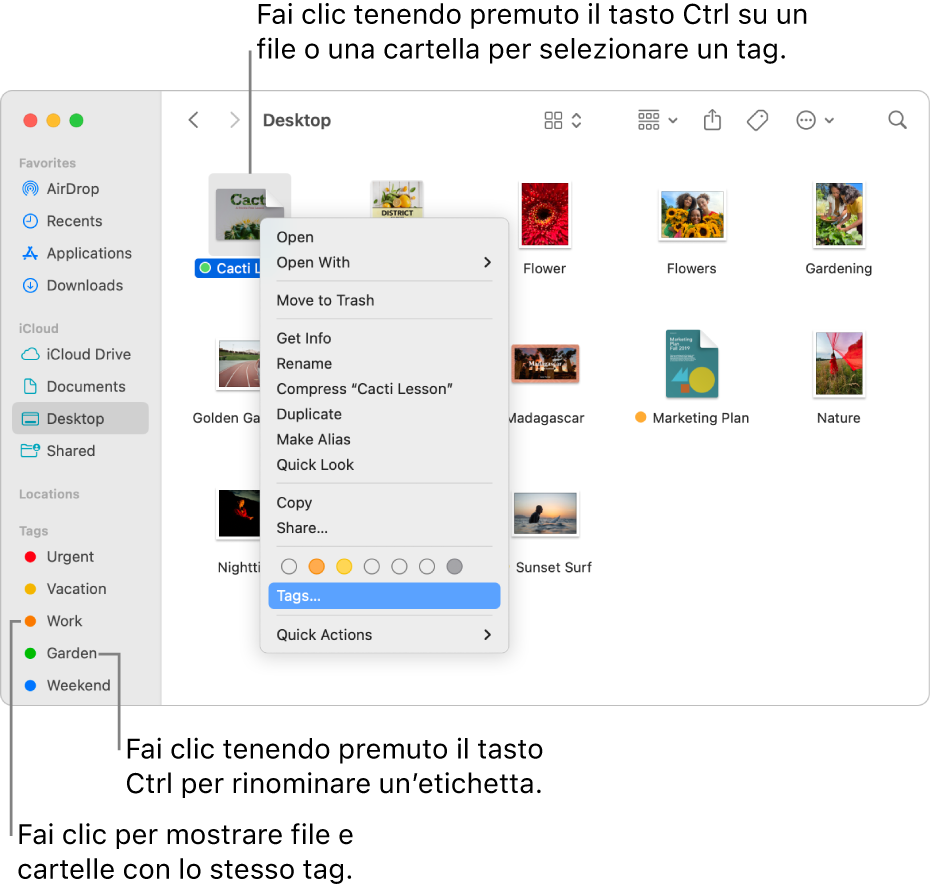
Task: Choose Move to Trash
Action: coord(384,300)
